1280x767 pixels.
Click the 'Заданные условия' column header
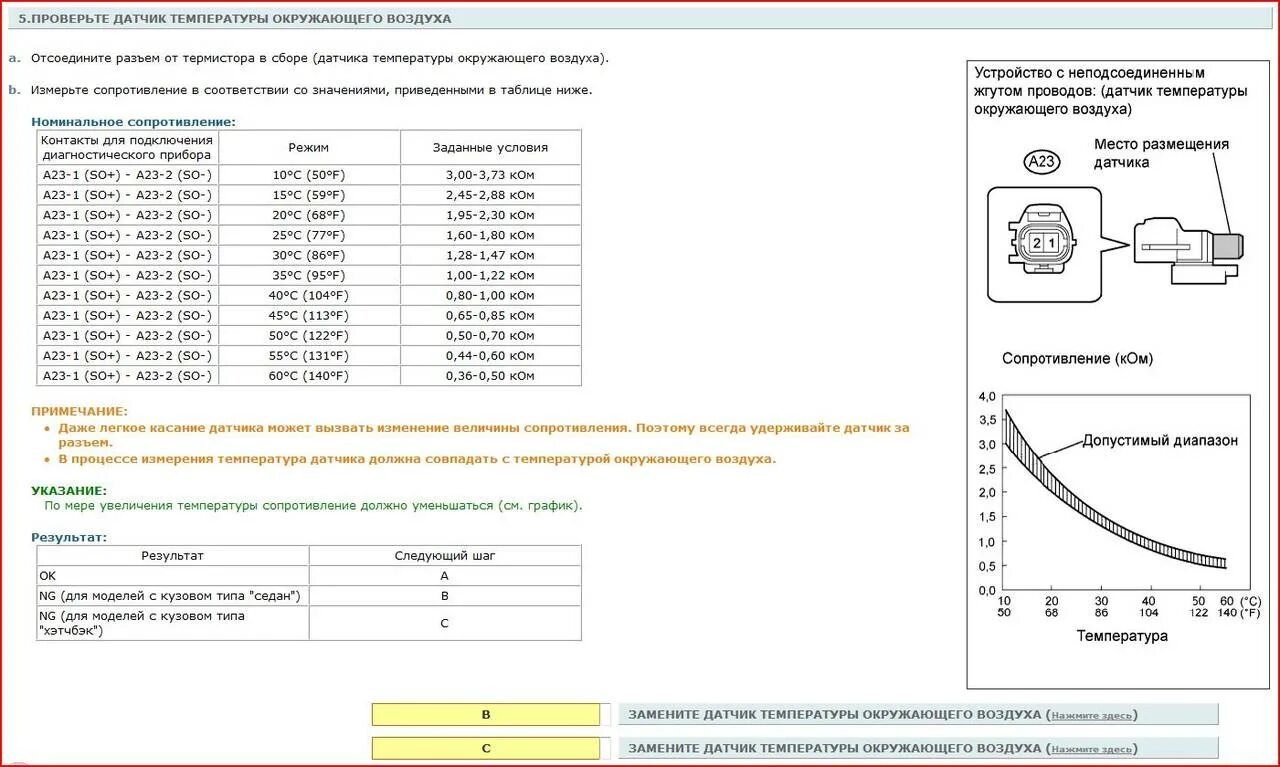pos(490,147)
